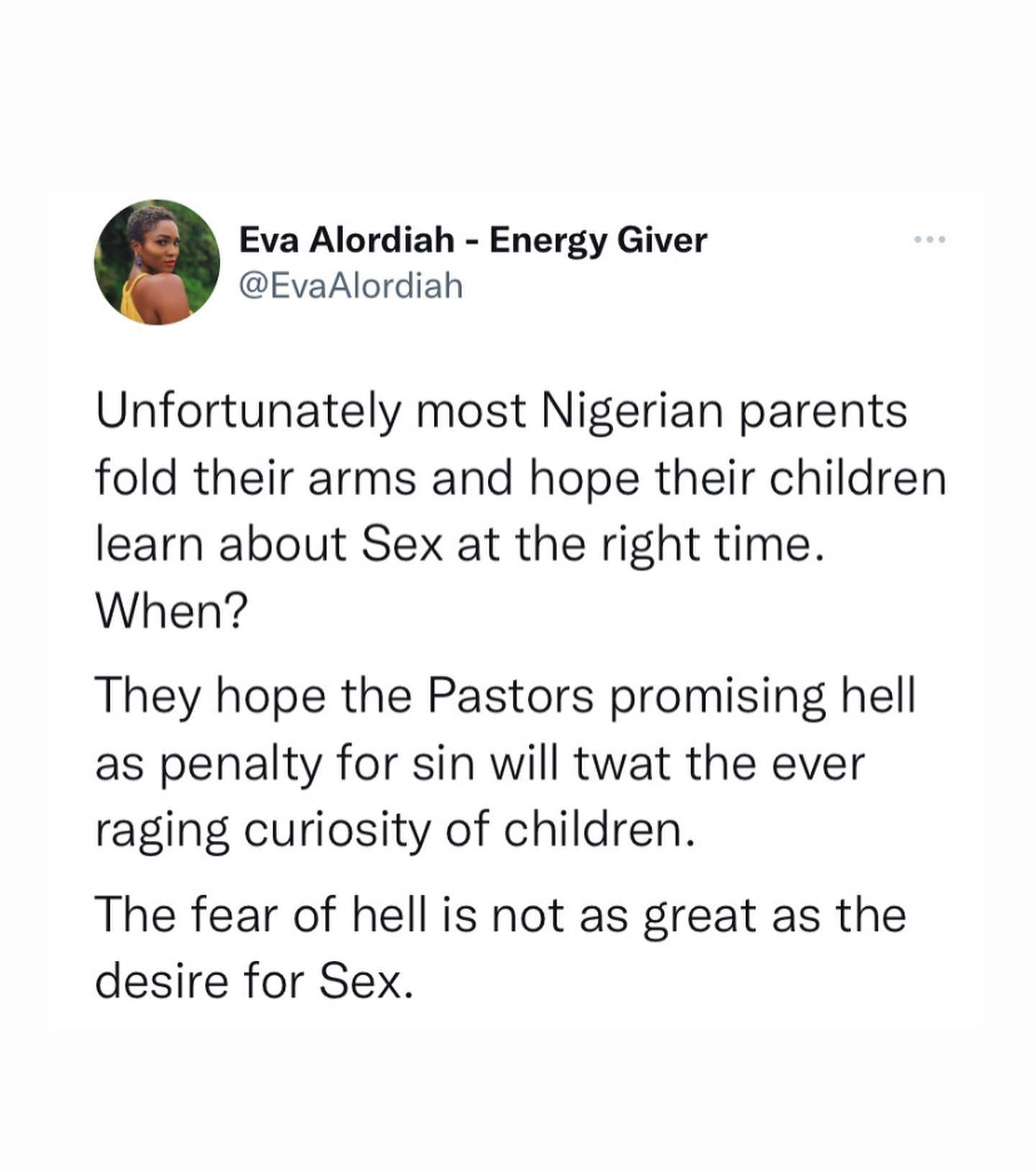Select the first tweet paragraph
This screenshot has height=1171, width=1036.
click(x=504, y=504)
